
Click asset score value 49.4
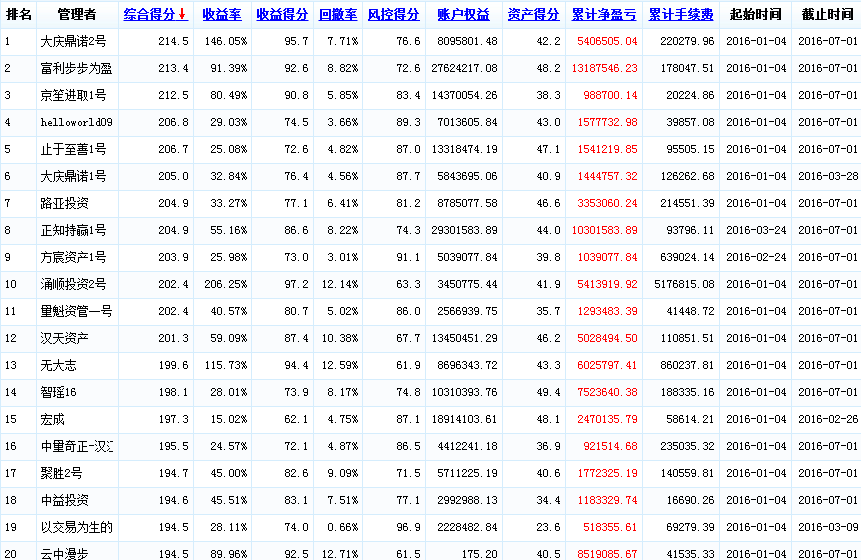tap(549, 392)
